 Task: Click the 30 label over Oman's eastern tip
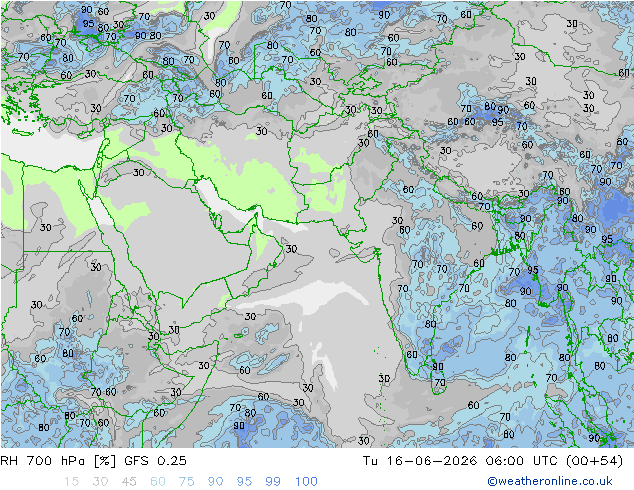click(291, 249)
